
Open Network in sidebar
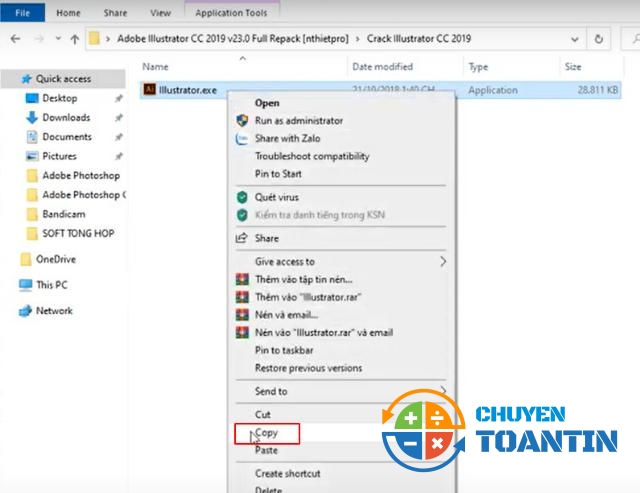click(54, 311)
